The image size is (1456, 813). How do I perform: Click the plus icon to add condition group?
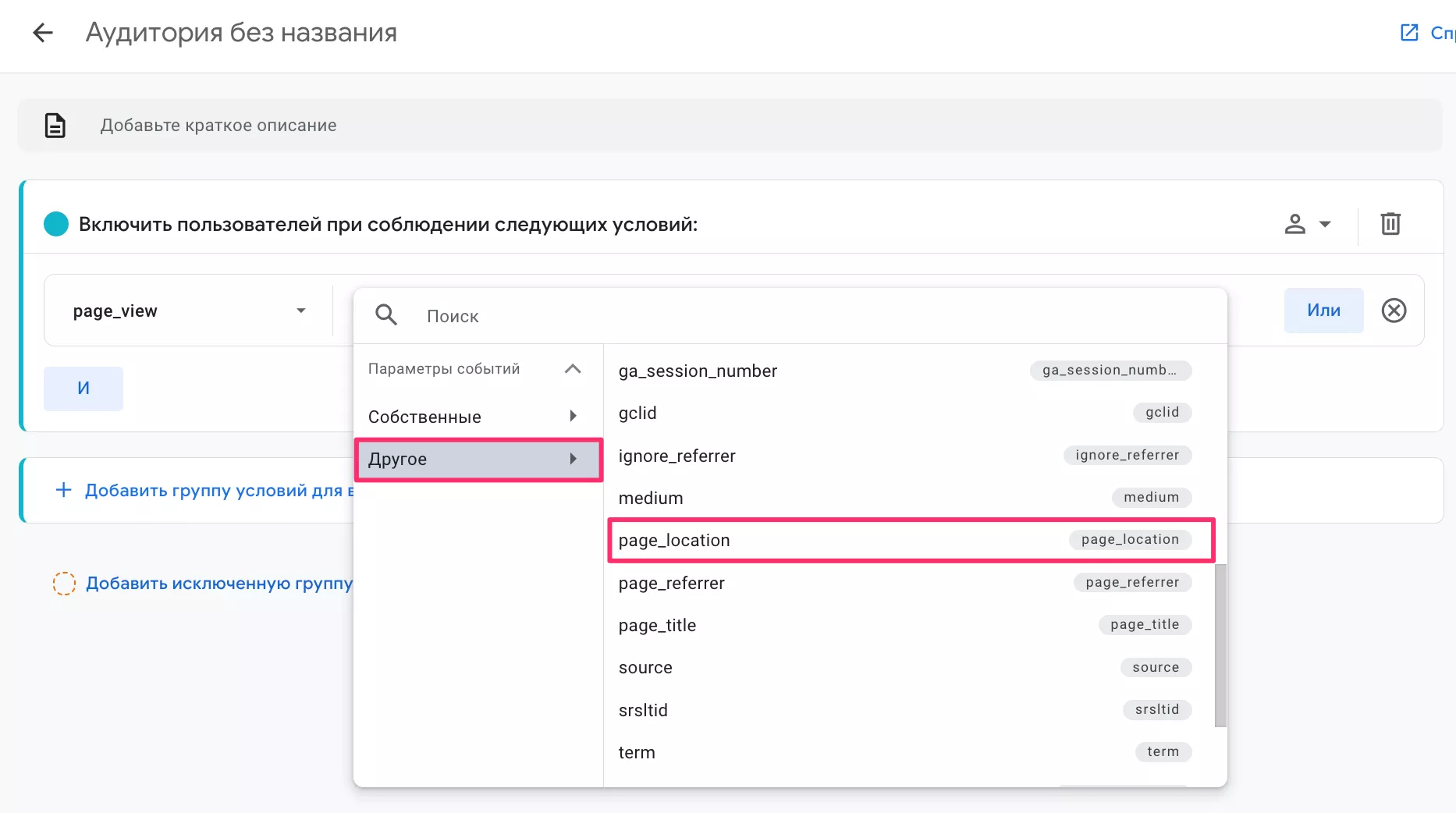coord(64,490)
